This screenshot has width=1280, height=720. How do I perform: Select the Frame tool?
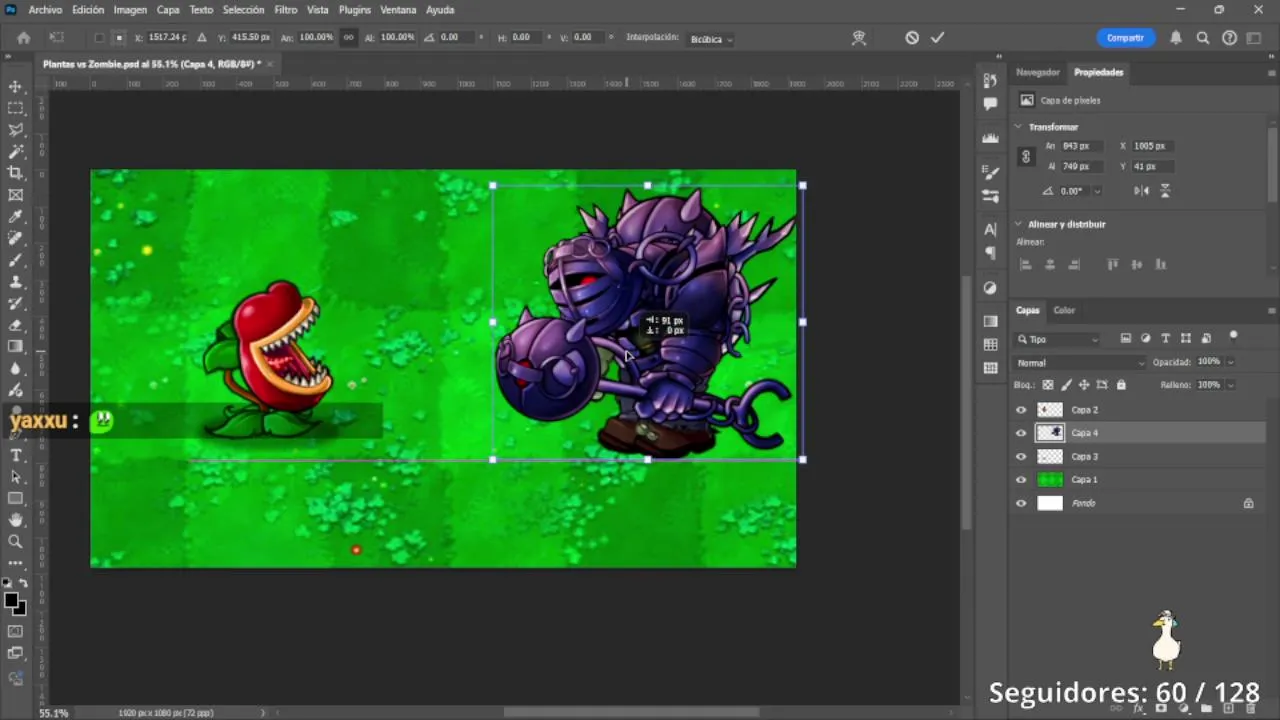pos(15,195)
